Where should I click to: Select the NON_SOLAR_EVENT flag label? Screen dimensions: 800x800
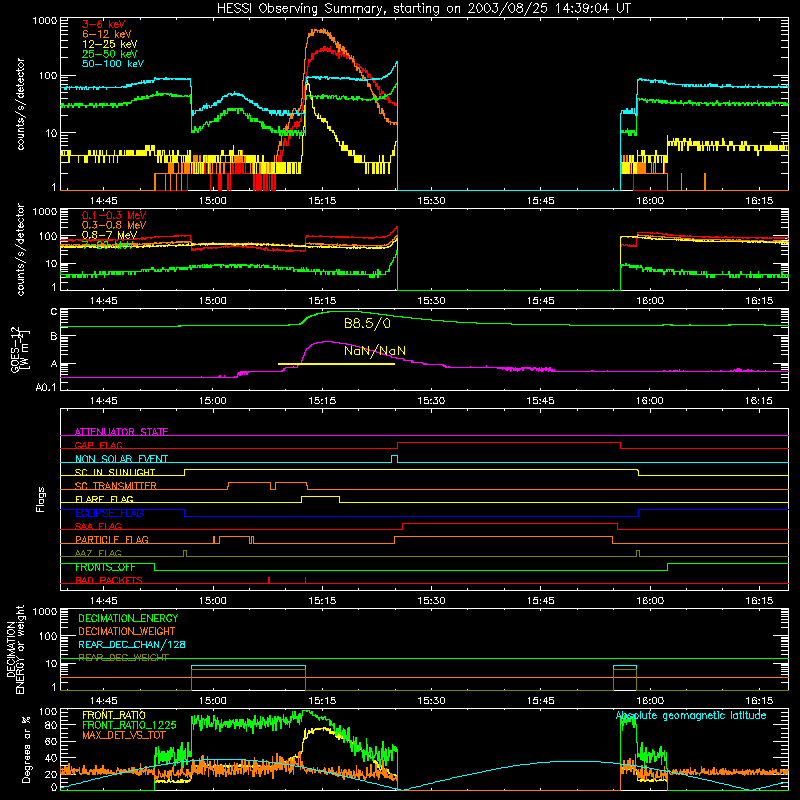point(121,459)
